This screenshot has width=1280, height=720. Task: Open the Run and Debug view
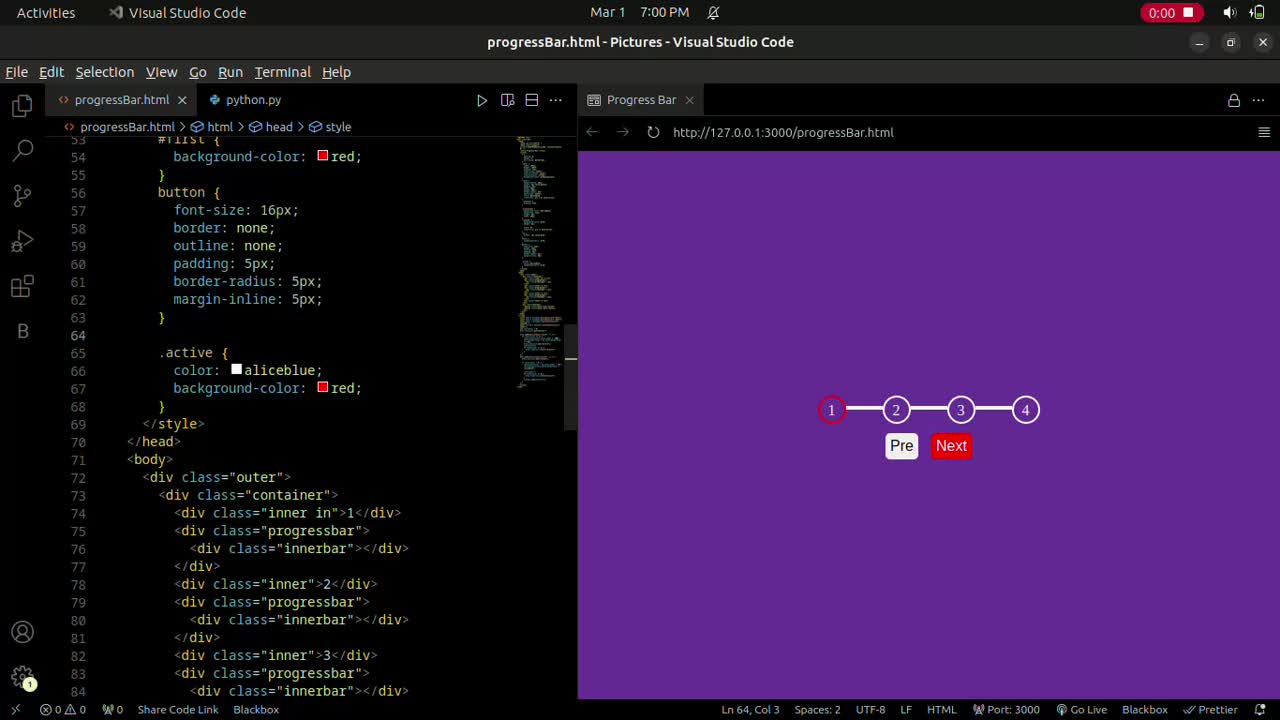pos(22,242)
